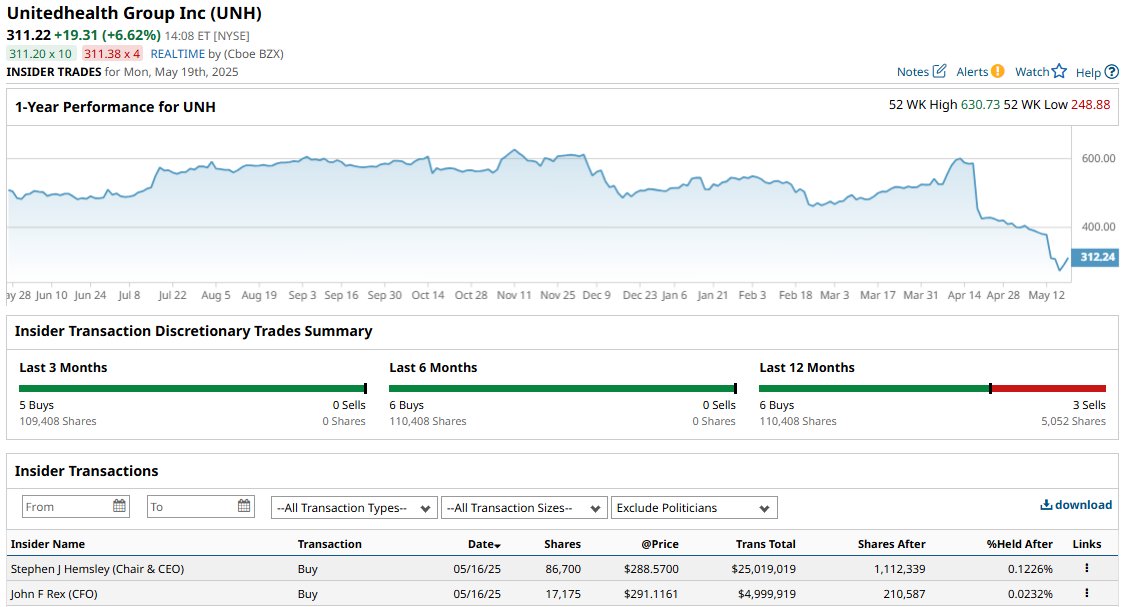Screen dimensions: 1131x607
Task: Click the Apr 14 label on chart axis
Action: click(x=964, y=295)
